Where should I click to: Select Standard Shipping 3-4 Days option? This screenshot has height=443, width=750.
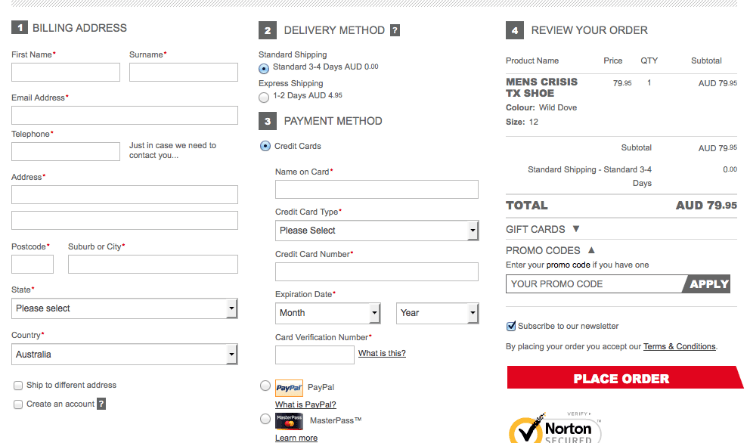click(x=264, y=68)
